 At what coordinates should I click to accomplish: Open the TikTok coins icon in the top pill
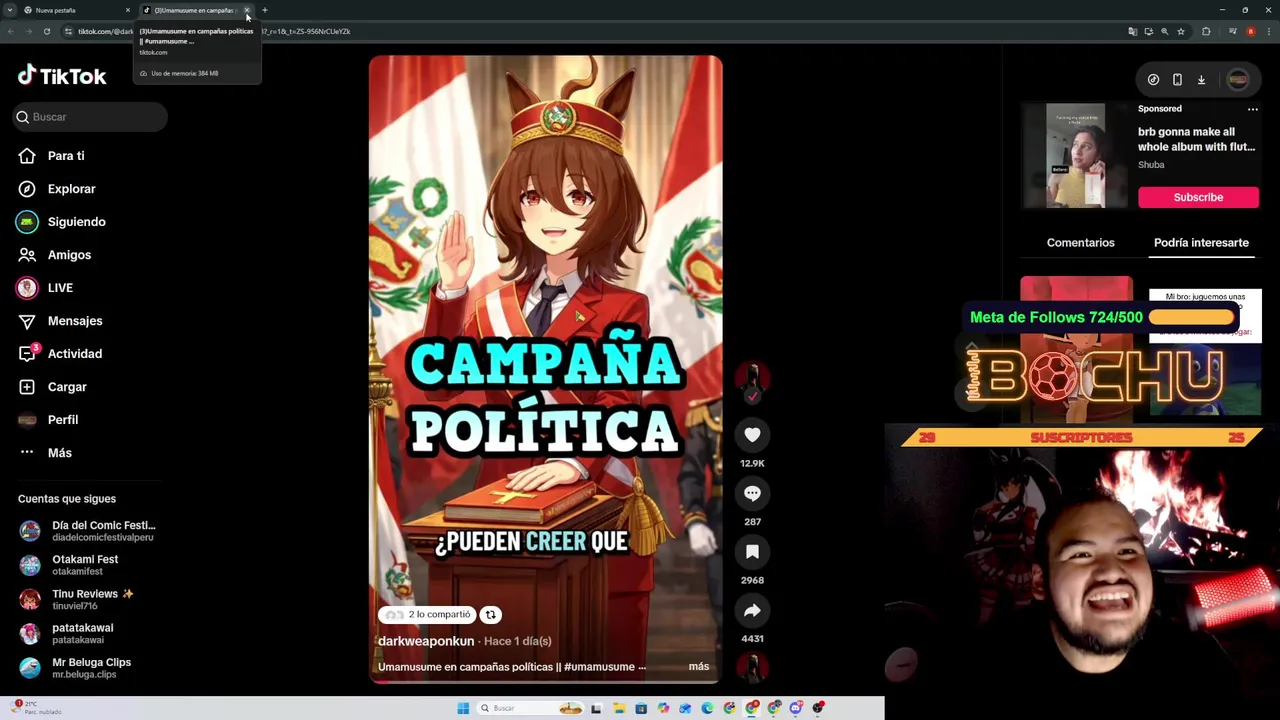1153,80
